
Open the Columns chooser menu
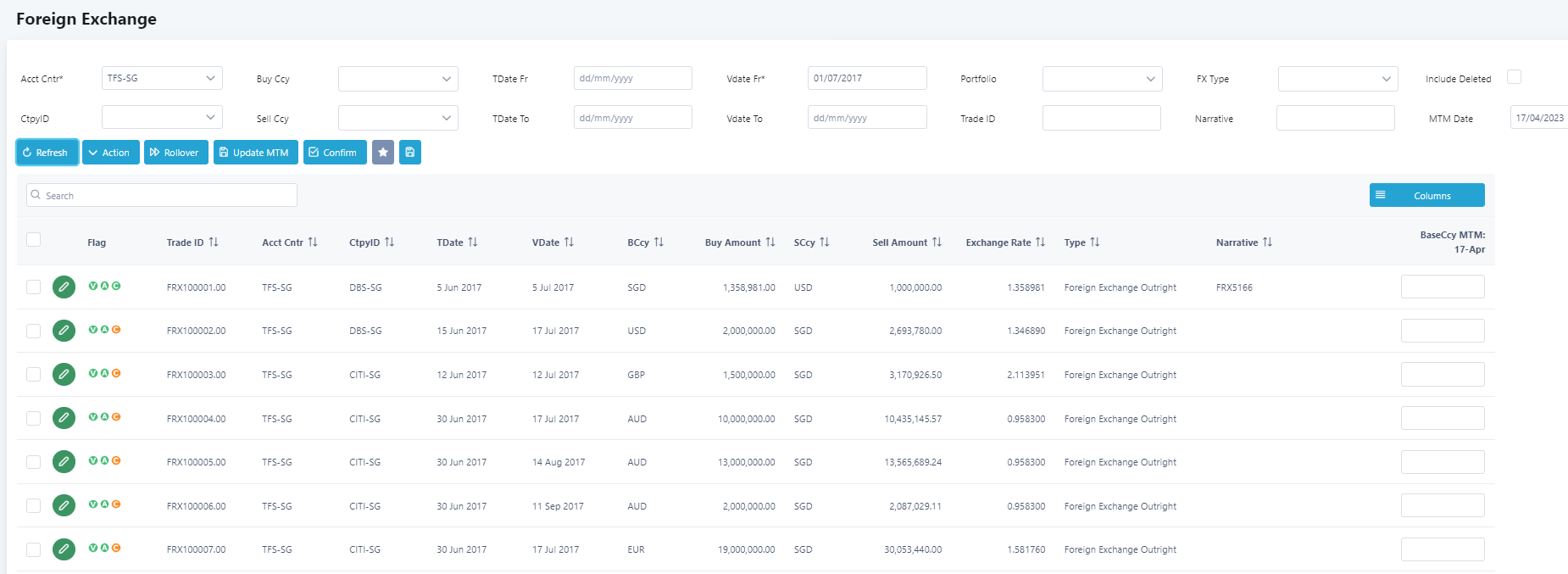tap(1426, 196)
